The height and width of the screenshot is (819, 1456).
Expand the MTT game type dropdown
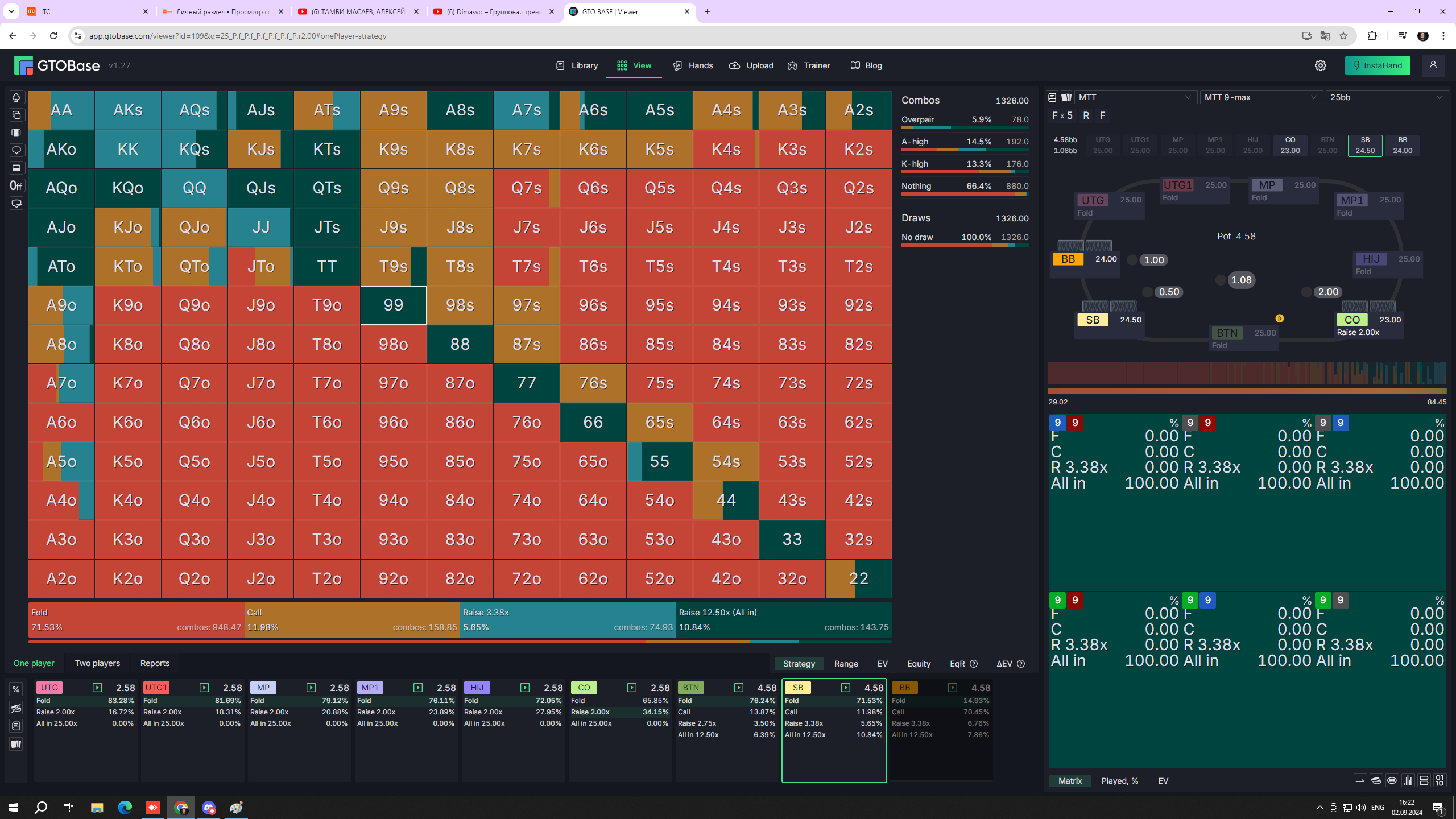point(1134,97)
